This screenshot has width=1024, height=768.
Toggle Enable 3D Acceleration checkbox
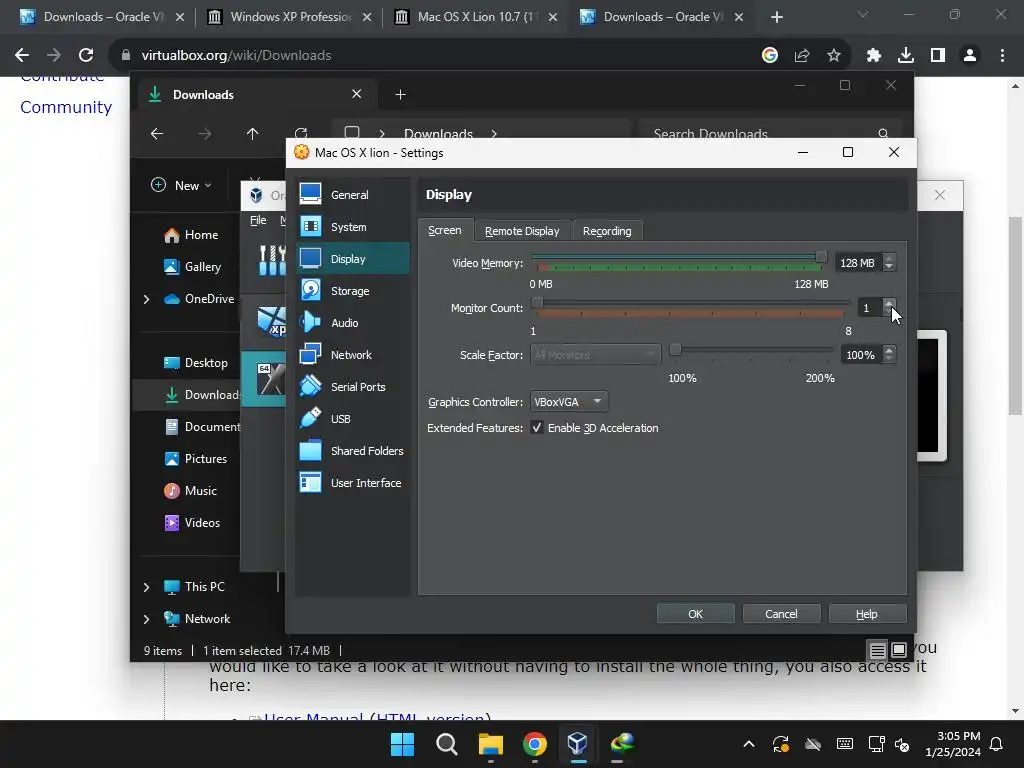[537, 428]
